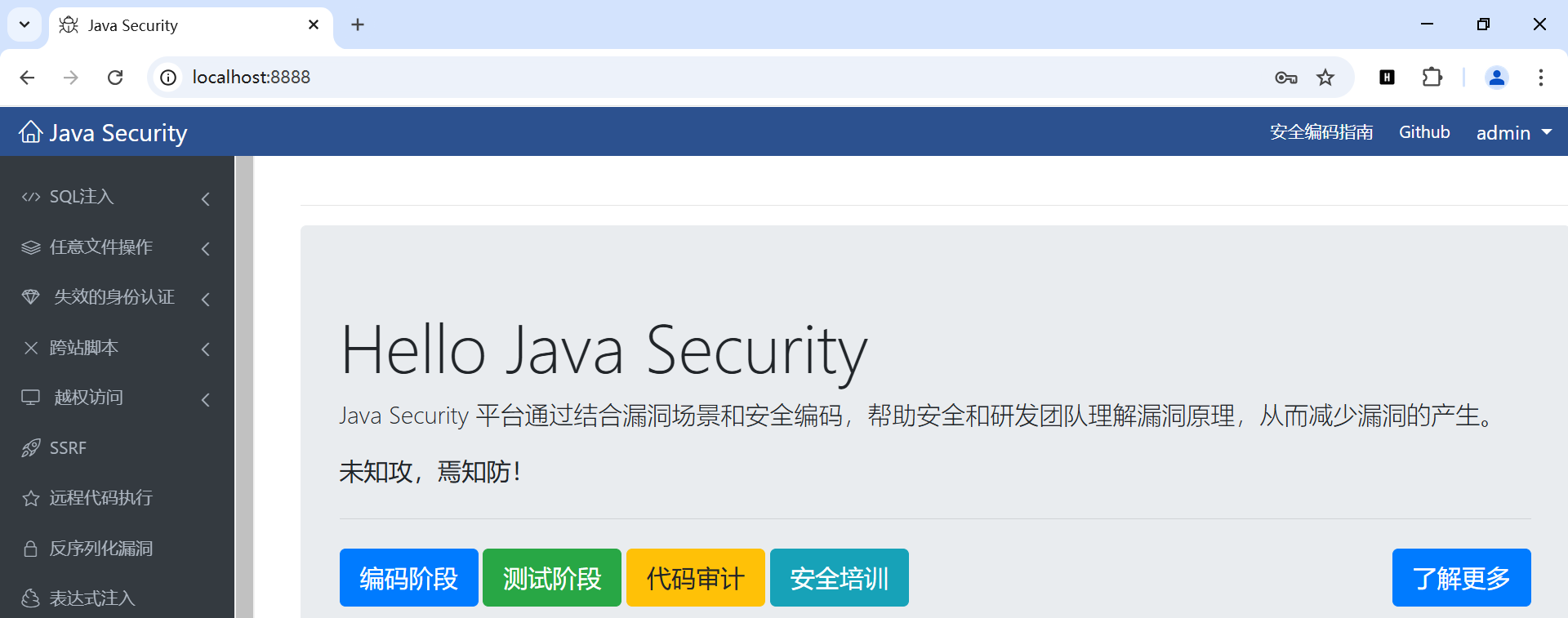The image size is (1568, 618).
Task: Click the localhost:8888 address bar
Action: coord(653,78)
